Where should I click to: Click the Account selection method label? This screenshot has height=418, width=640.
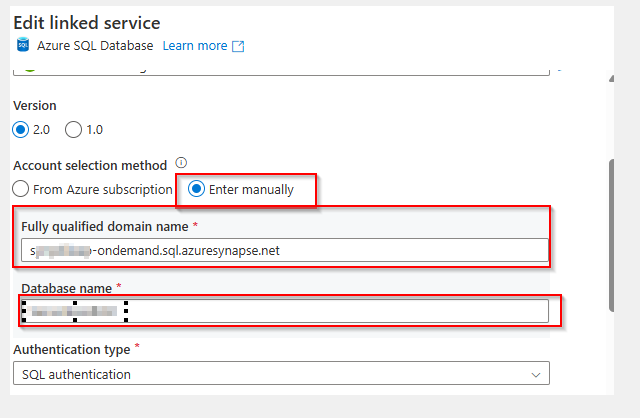(90, 166)
